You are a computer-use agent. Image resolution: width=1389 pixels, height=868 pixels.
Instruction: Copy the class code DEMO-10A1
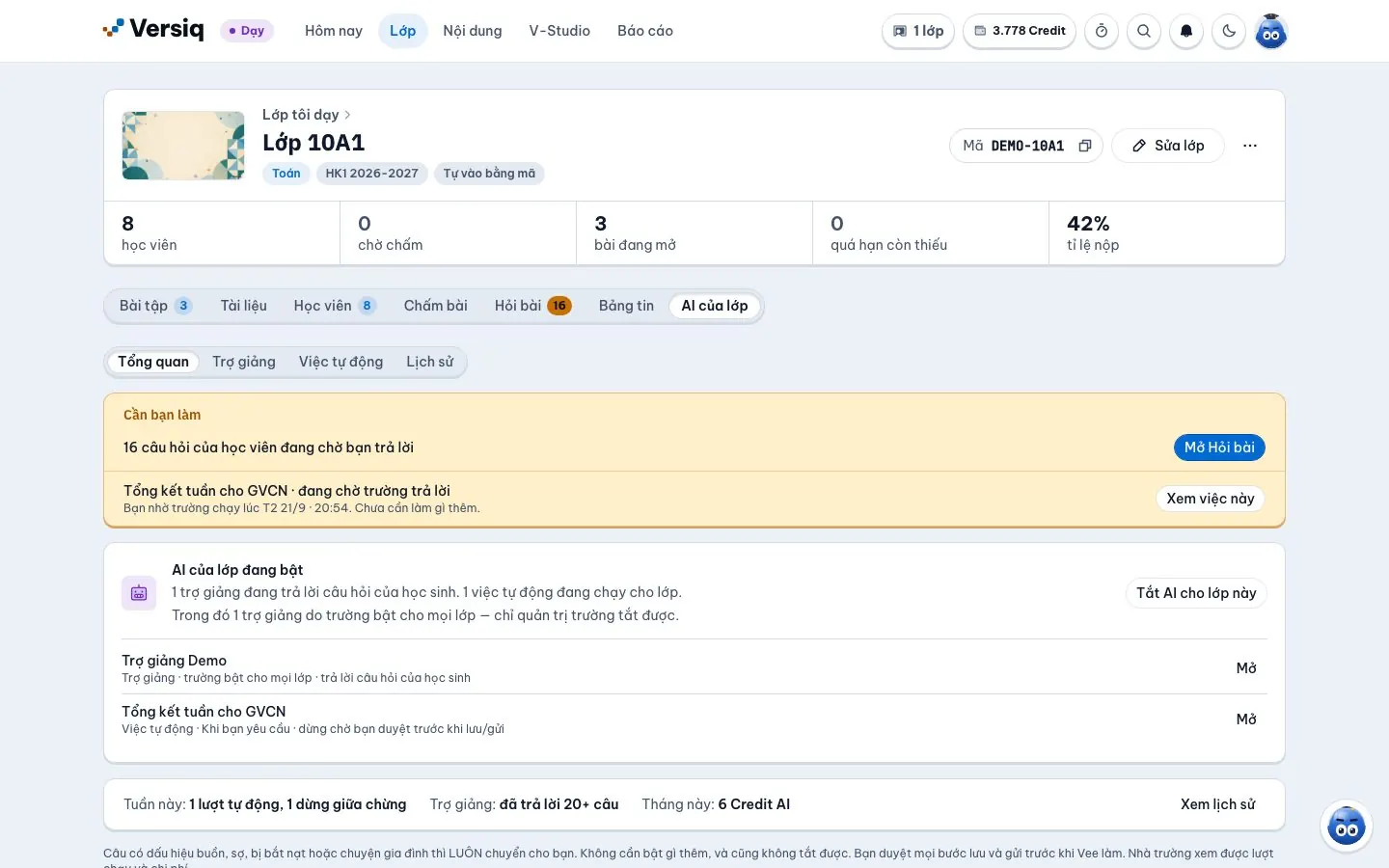[x=1085, y=146]
